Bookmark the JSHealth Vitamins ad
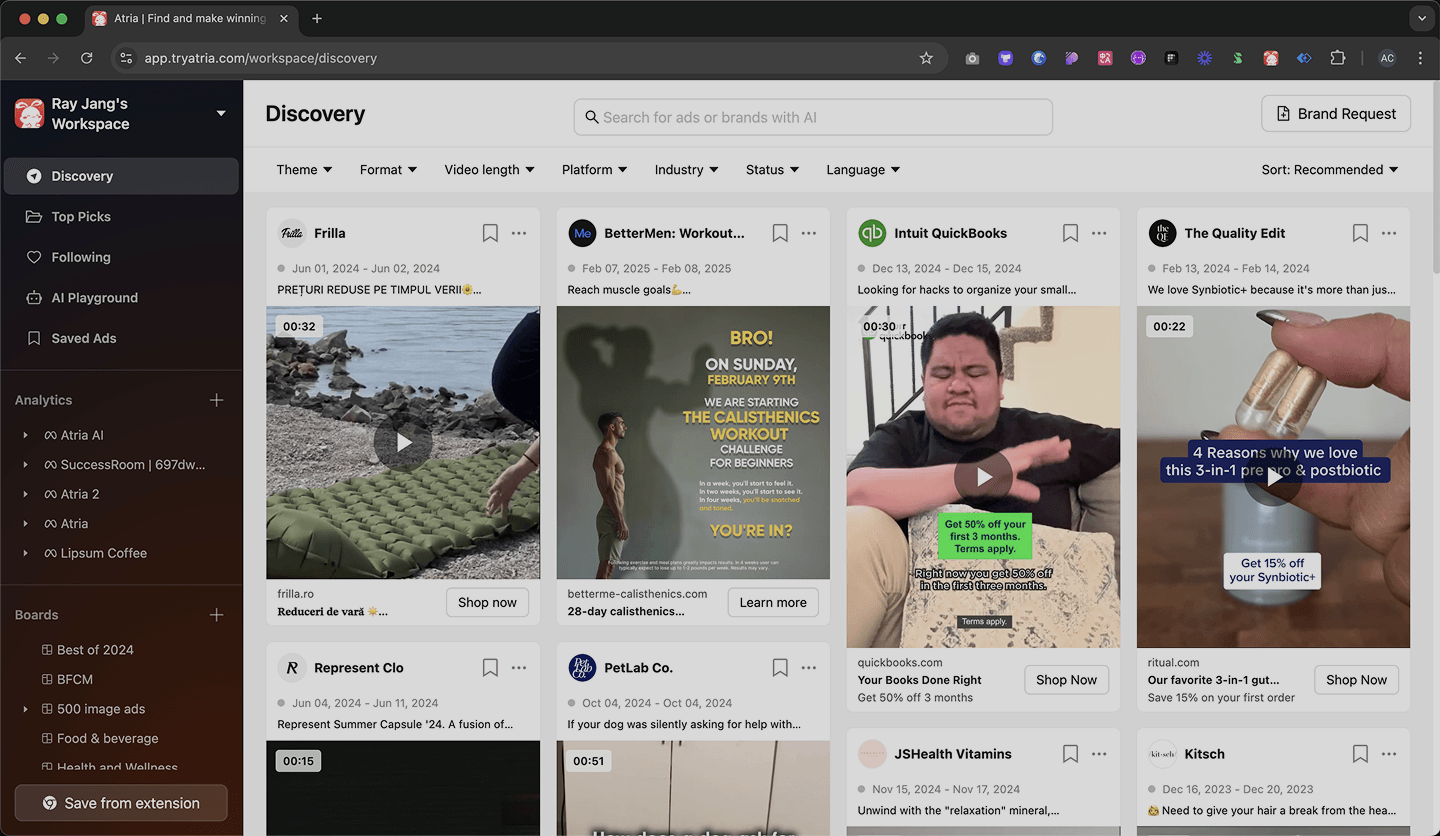This screenshot has width=1440, height=836. pos(1070,754)
